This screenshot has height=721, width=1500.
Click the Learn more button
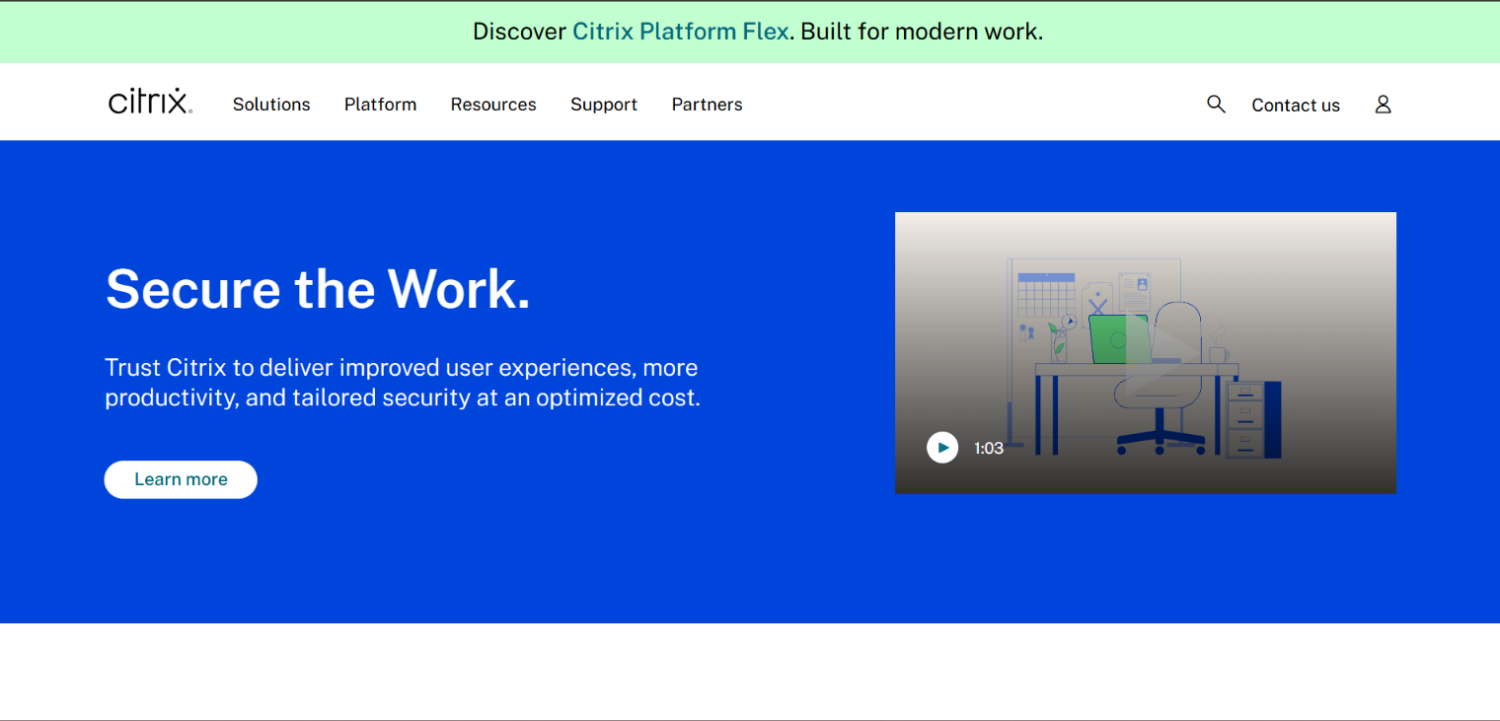[x=181, y=479]
